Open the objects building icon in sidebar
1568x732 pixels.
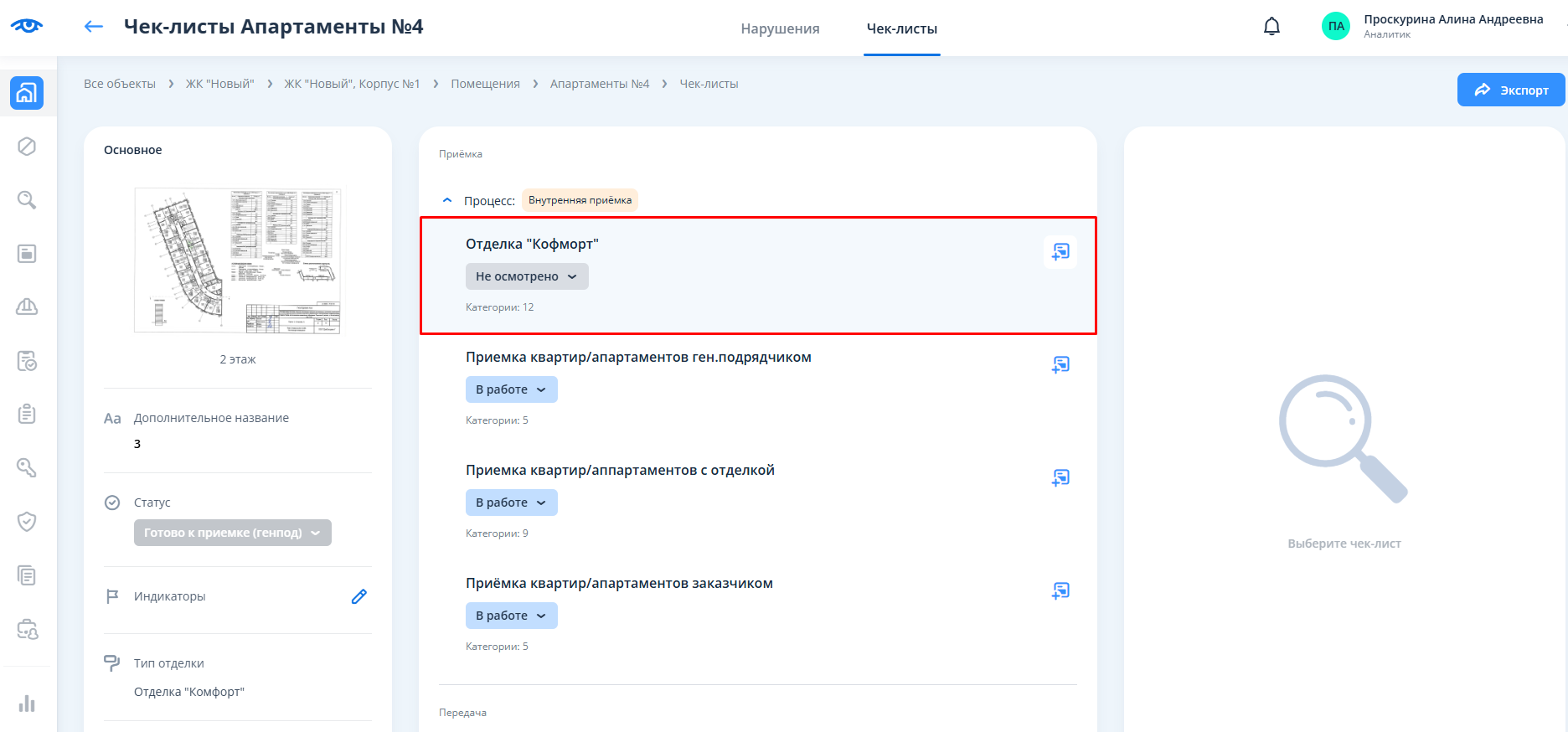tap(27, 93)
